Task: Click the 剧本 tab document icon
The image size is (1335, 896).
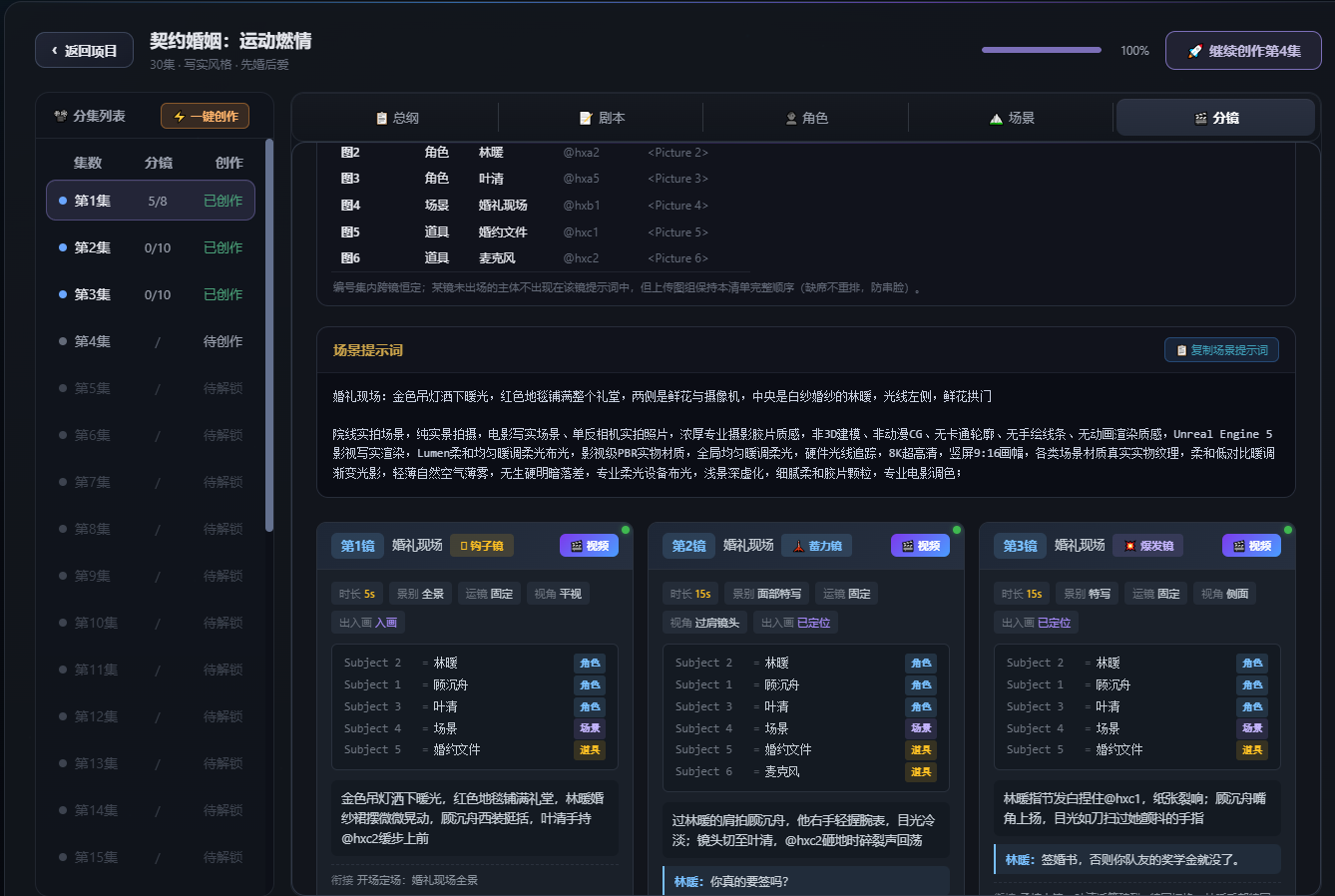Action: point(586,118)
